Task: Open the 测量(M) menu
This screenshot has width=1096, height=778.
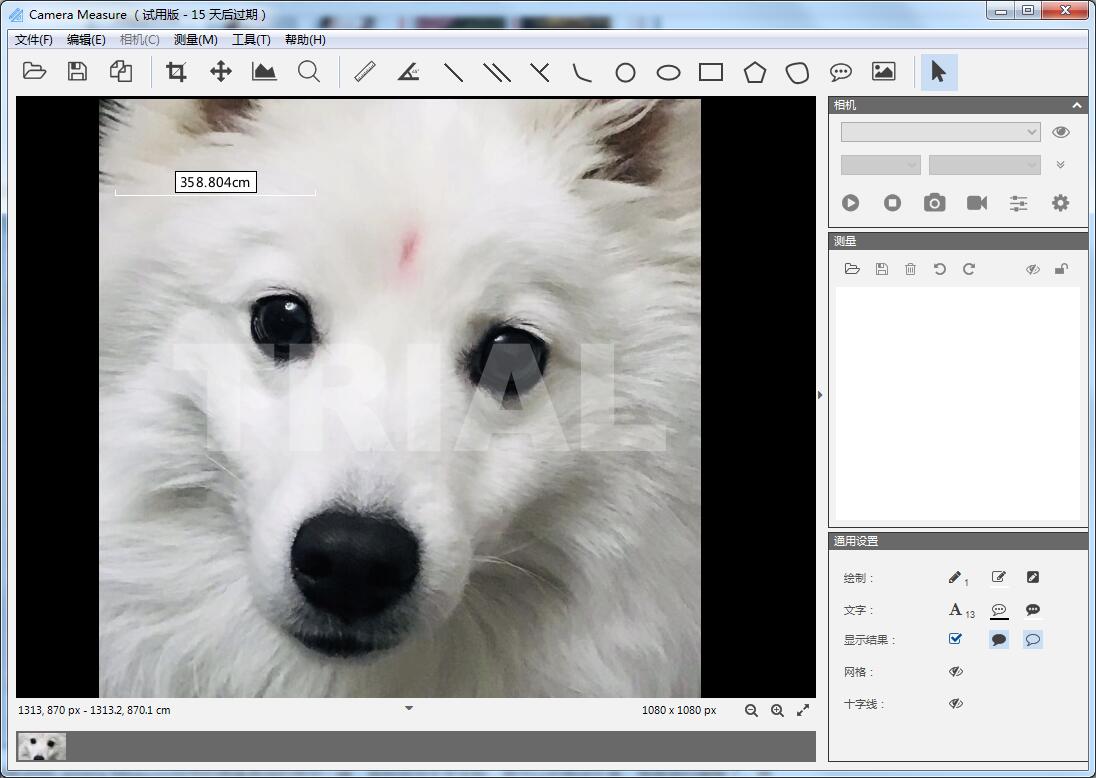Action: pyautogui.click(x=195, y=40)
